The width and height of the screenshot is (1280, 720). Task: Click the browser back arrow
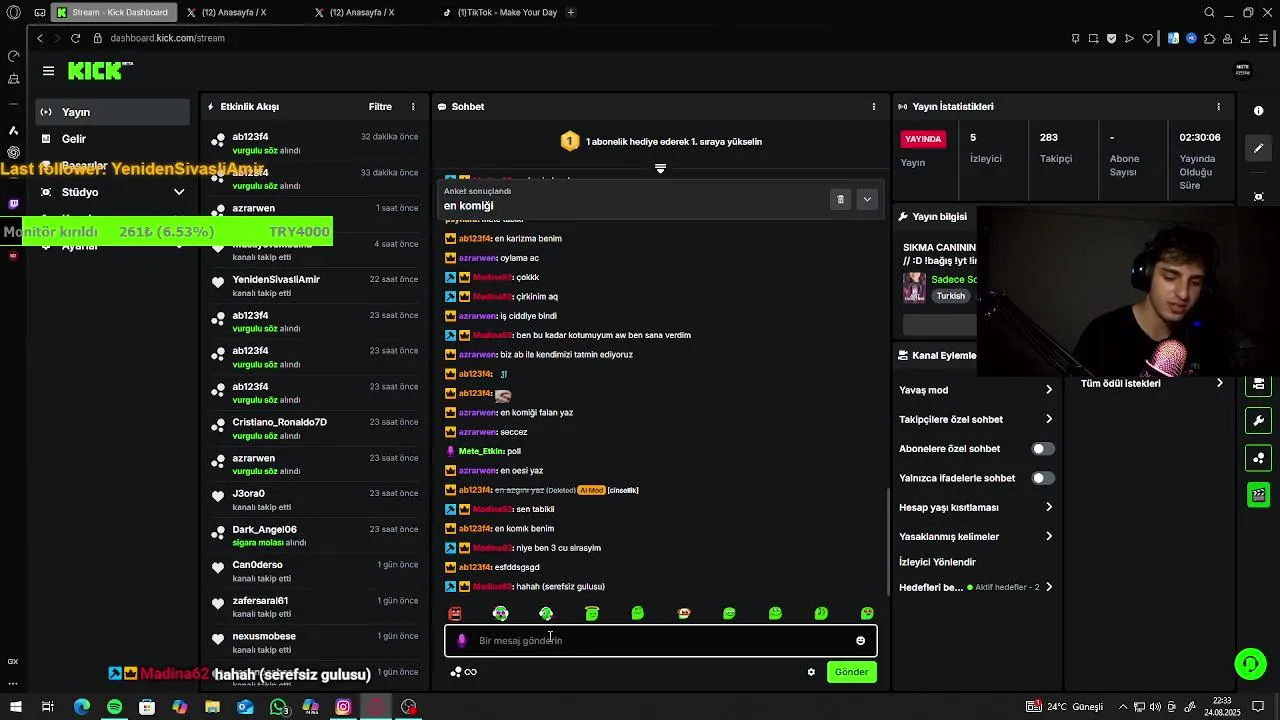40,38
